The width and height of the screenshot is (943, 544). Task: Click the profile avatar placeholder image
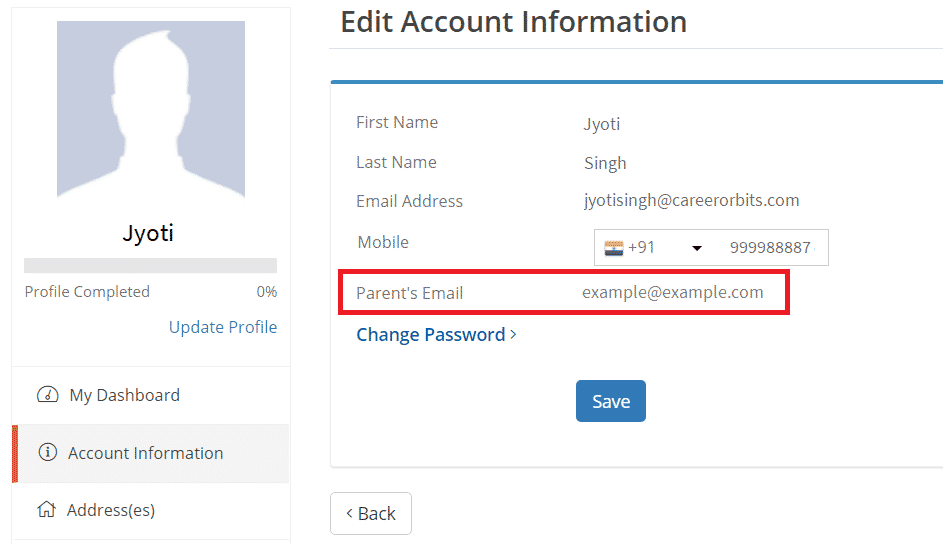(x=151, y=109)
